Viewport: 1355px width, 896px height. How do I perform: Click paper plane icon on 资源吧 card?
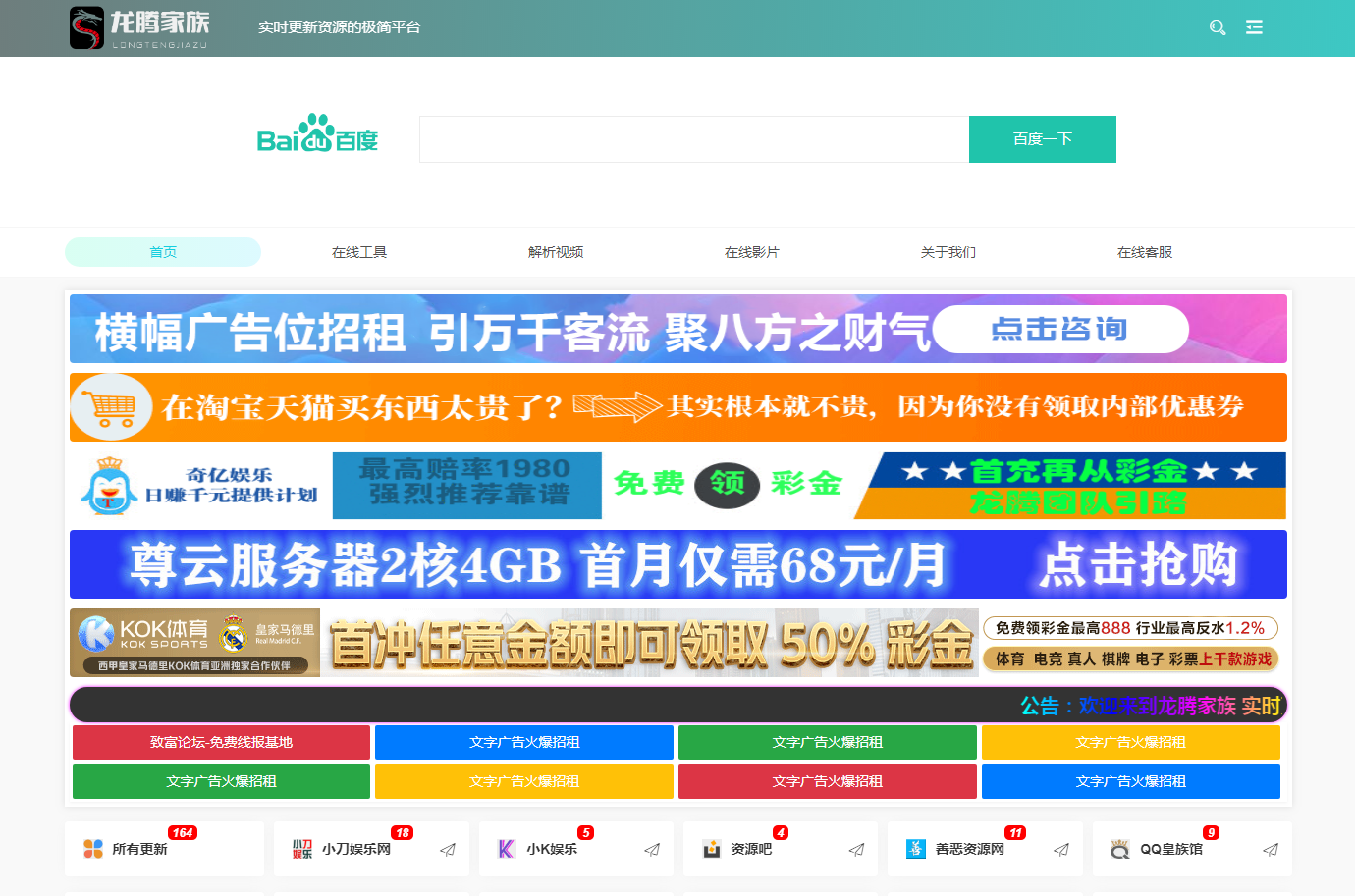[856, 850]
